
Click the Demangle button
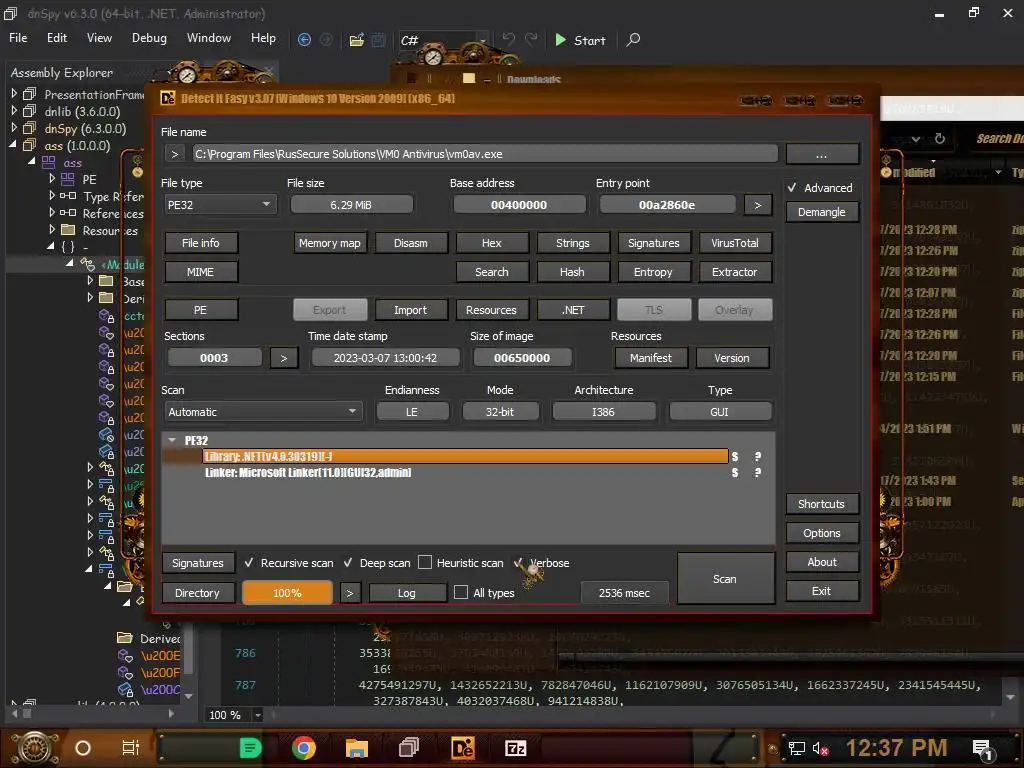point(822,212)
